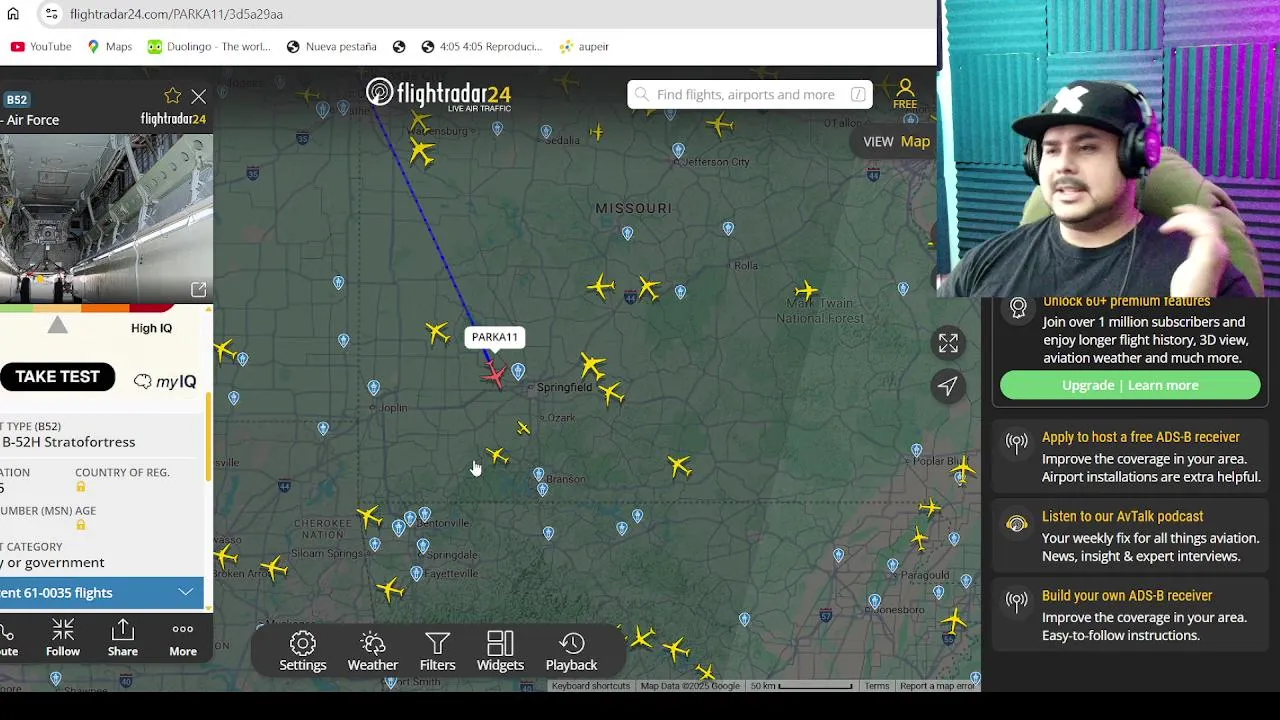The height and width of the screenshot is (720, 1280).
Task: Click Keyboard shortcuts on map footer
Action: point(590,686)
